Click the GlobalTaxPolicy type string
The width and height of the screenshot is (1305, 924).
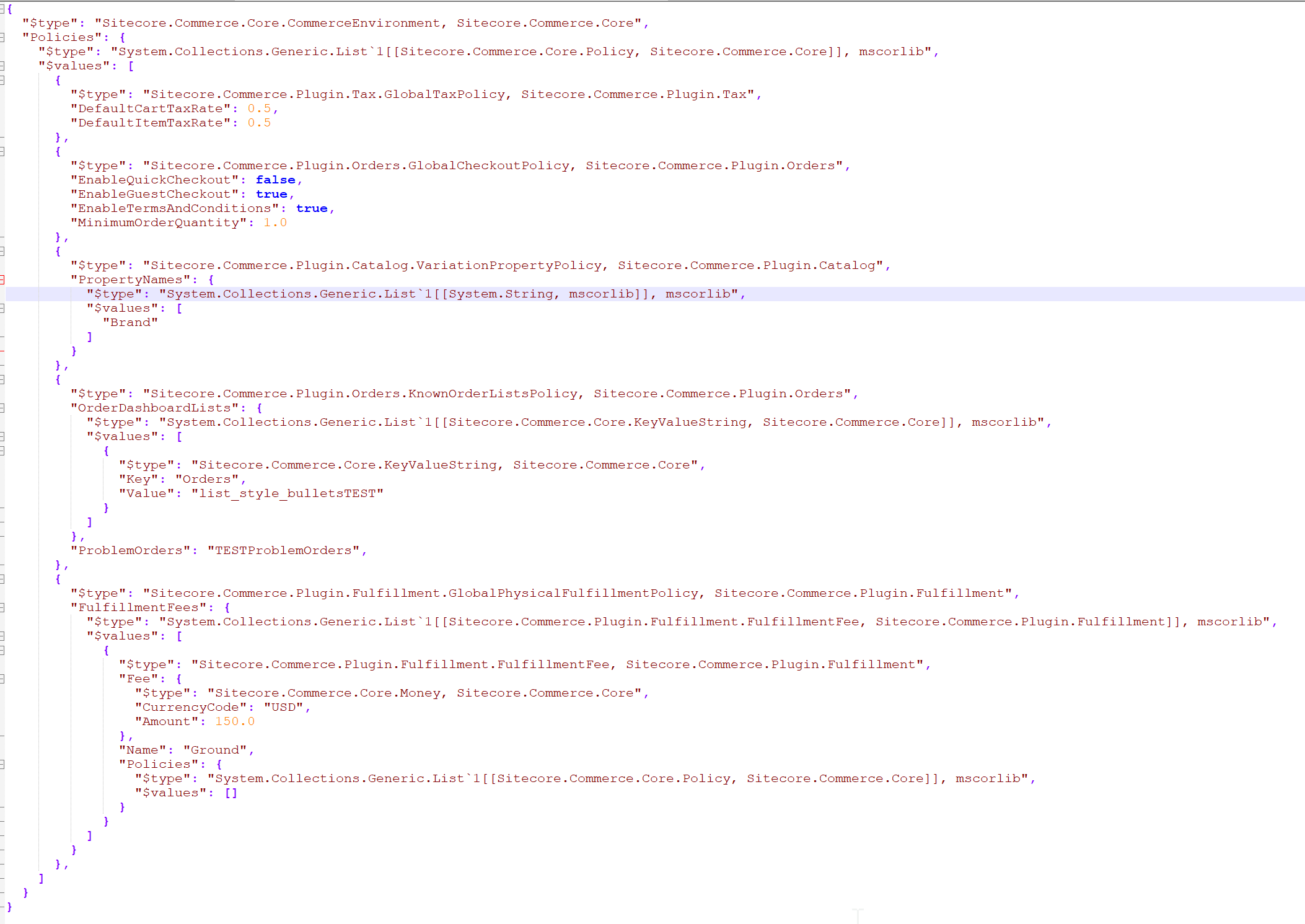(449, 94)
